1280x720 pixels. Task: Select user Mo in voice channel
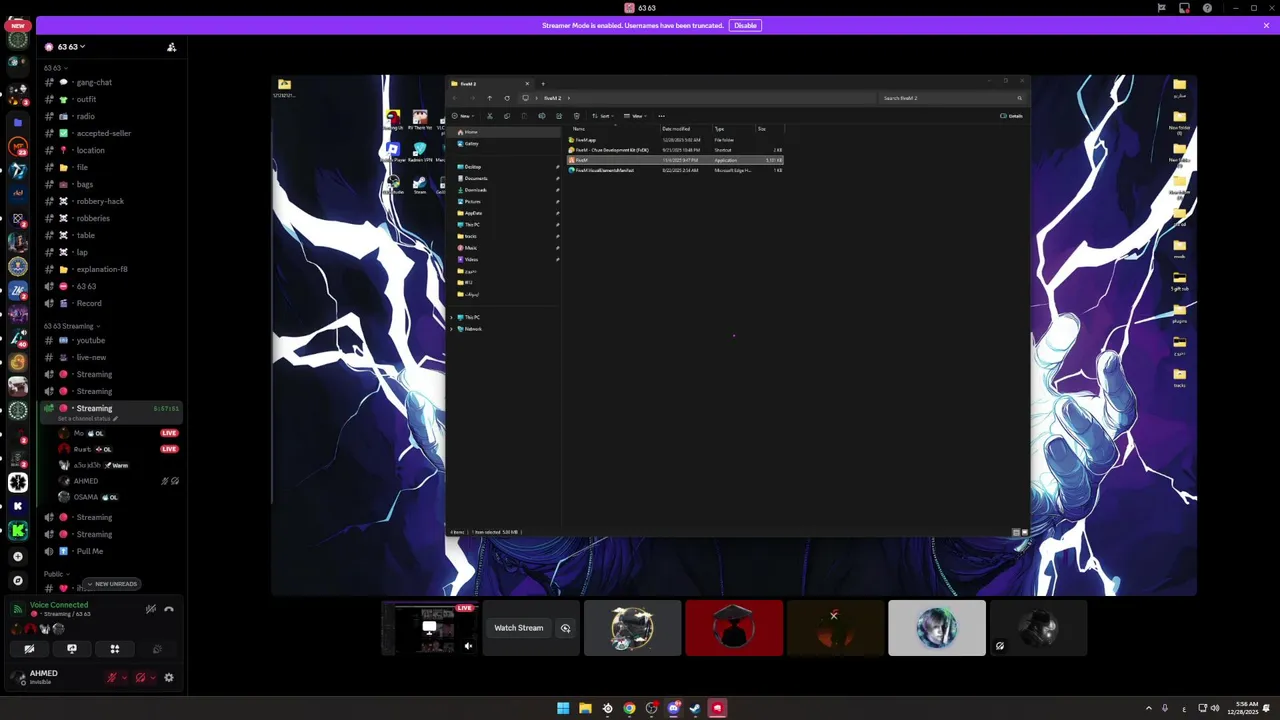118,433
